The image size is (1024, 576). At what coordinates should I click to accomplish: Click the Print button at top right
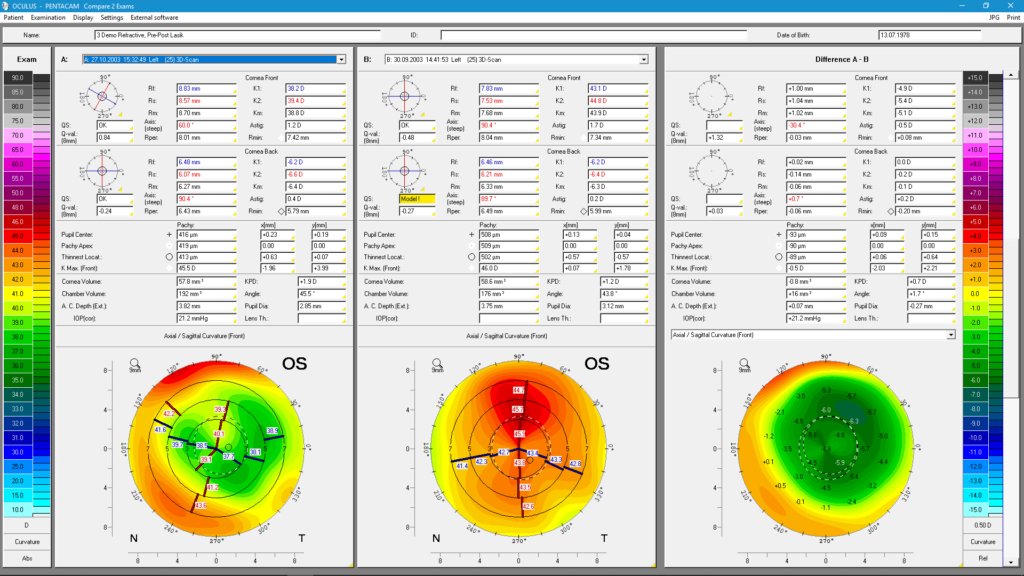1013,17
